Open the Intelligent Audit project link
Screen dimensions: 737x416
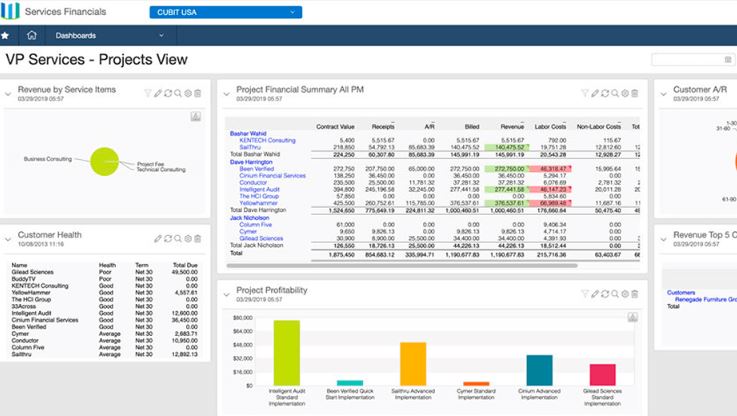[259, 189]
